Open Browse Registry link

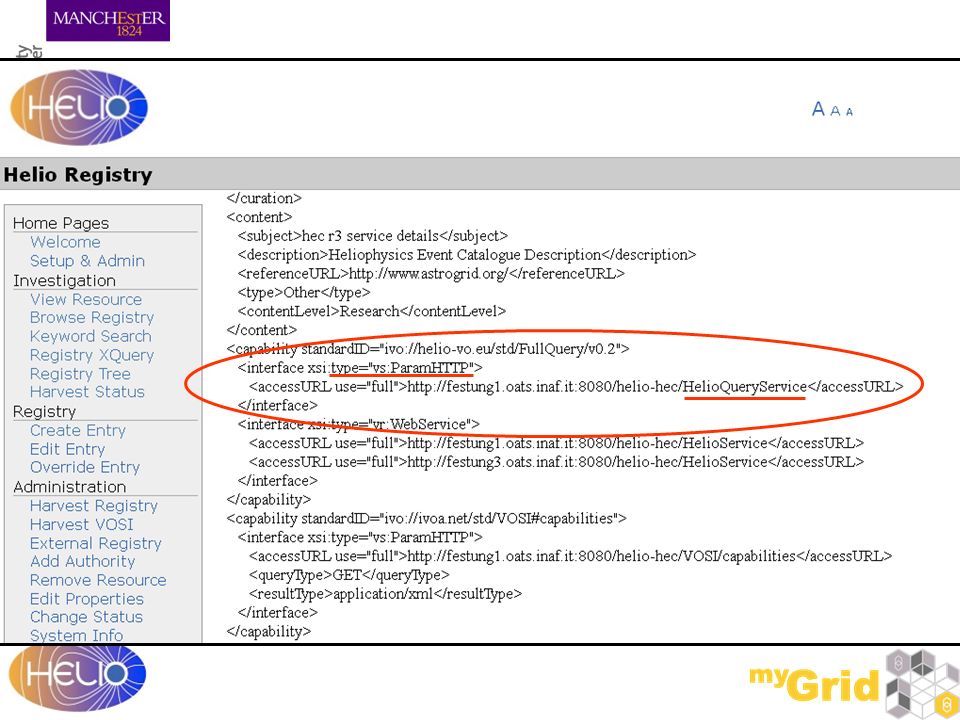click(x=92, y=318)
